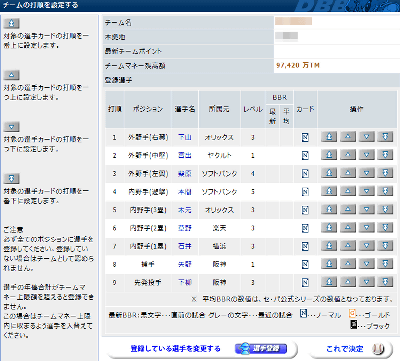This screenshot has height=361, width=400.
Task: Send batting order 1 player to the bottom
Action: [385, 137]
